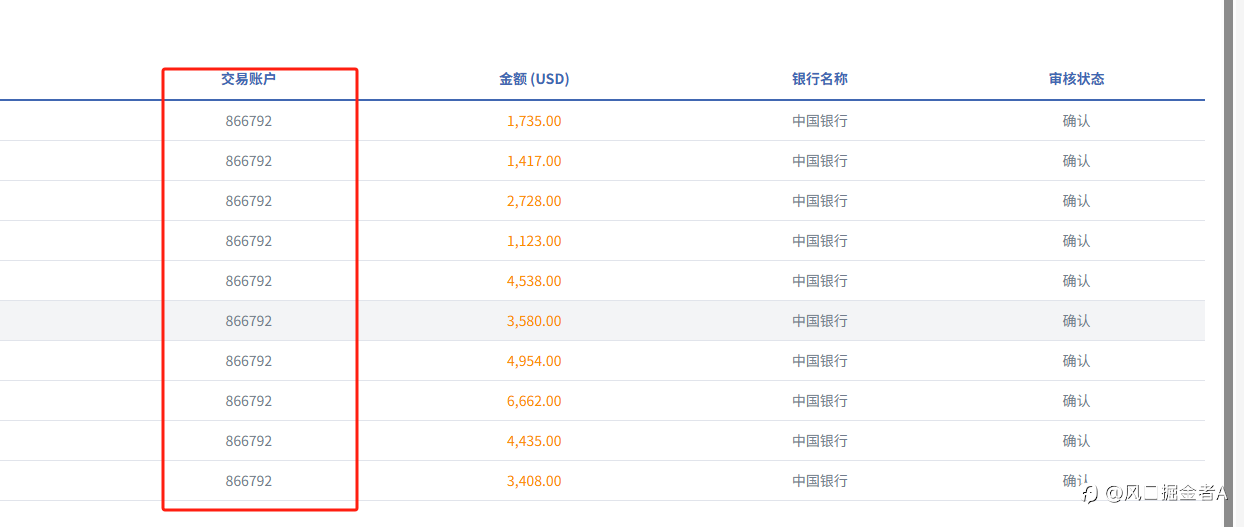Click the amount 6,662.00 entry

tap(534, 401)
